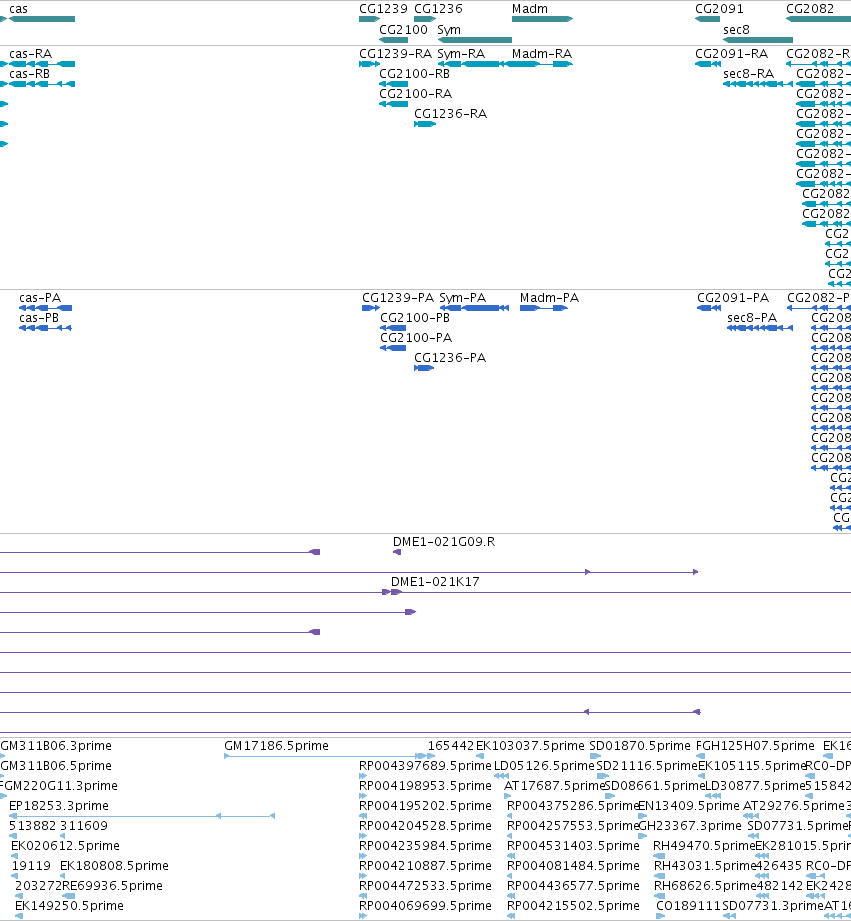Select the Madm gene bar
The height and width of the screenshot is (921, 851).
point(542,19)
